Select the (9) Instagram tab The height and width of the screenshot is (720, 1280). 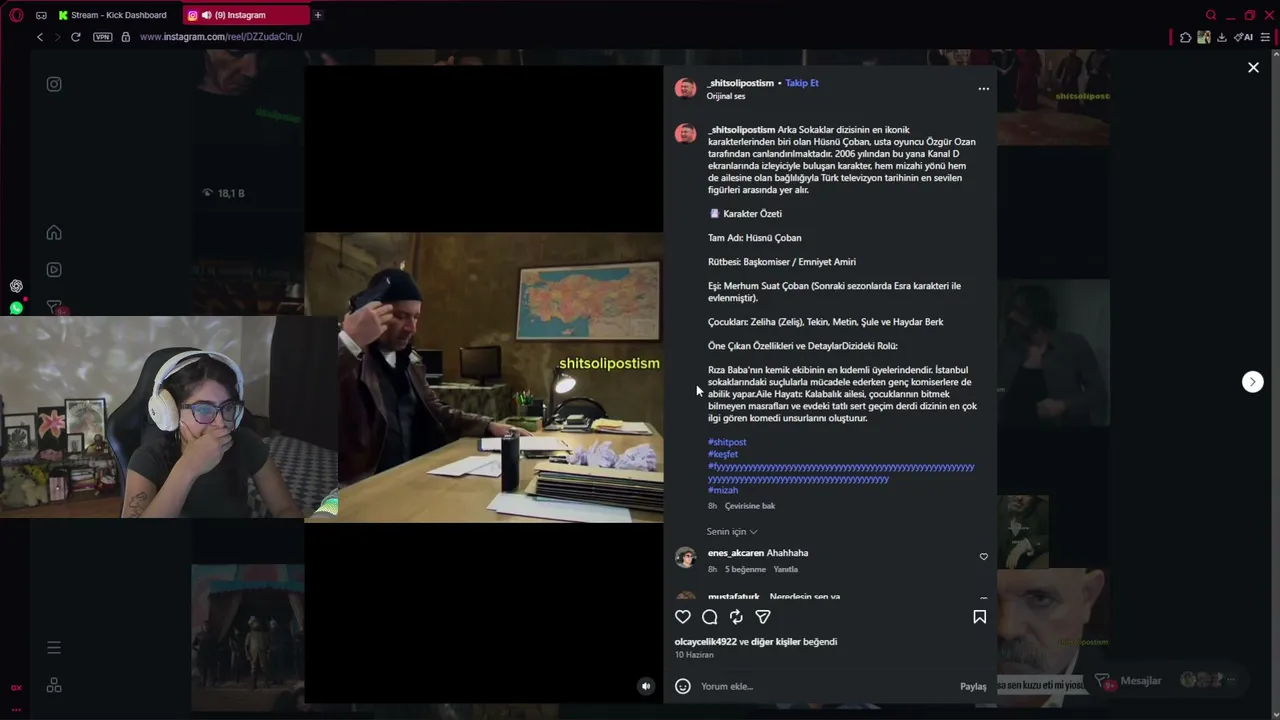[x=246, y=15]
